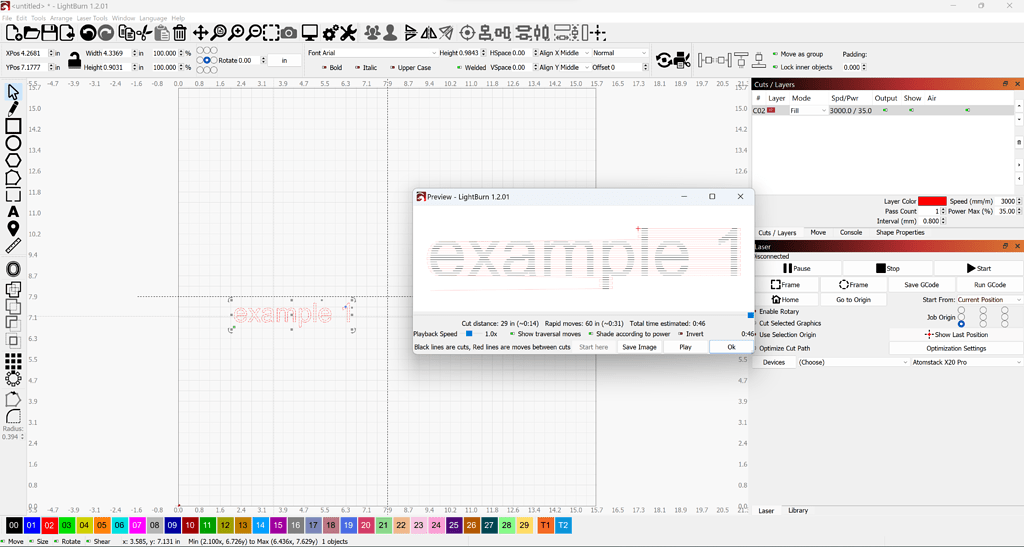Switch to the Shape Properties tab
The width and height of the screenshot is (1024, 547).
pos(900,232)
